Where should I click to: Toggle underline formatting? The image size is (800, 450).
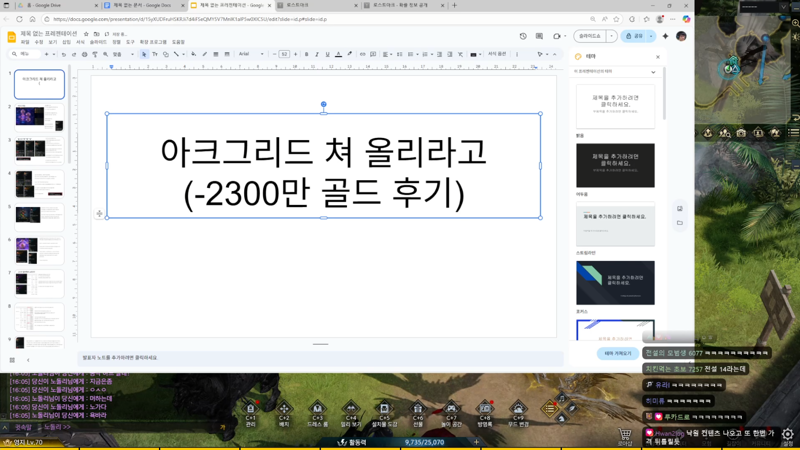[x=328, y=54]
